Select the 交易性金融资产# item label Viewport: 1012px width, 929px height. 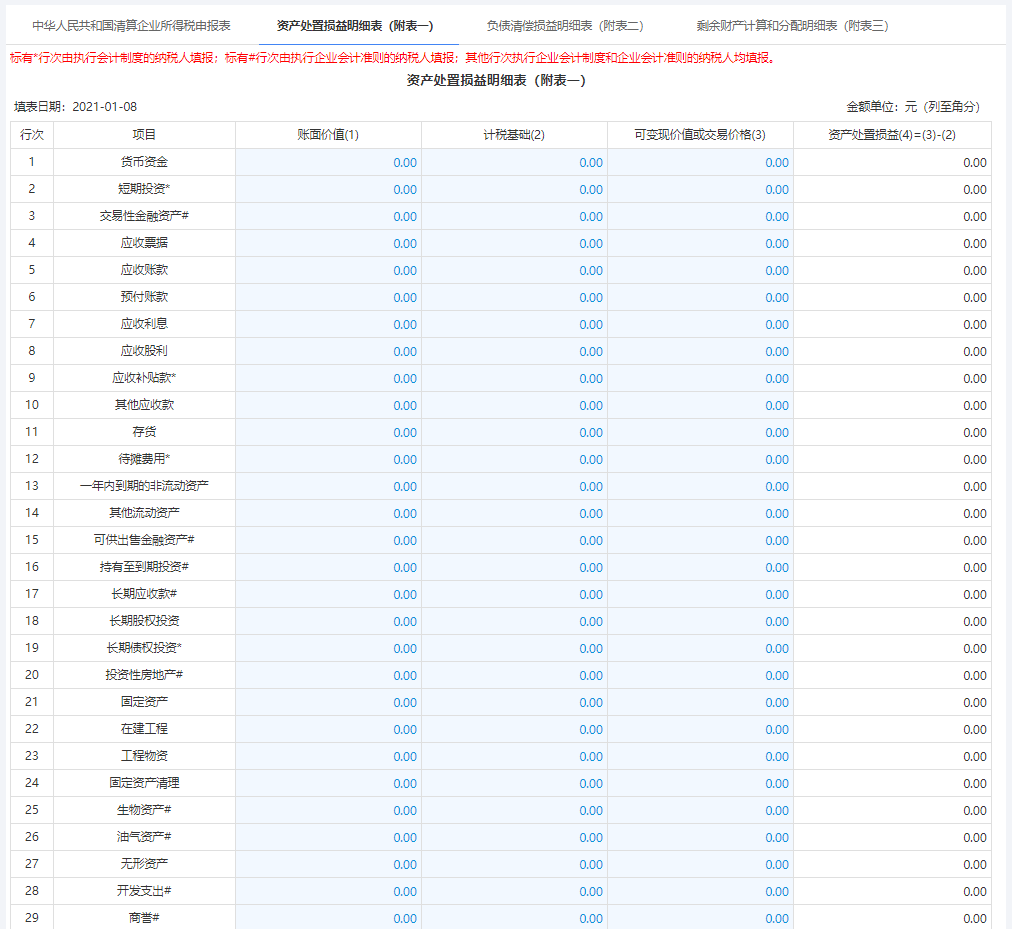(144, 216)
